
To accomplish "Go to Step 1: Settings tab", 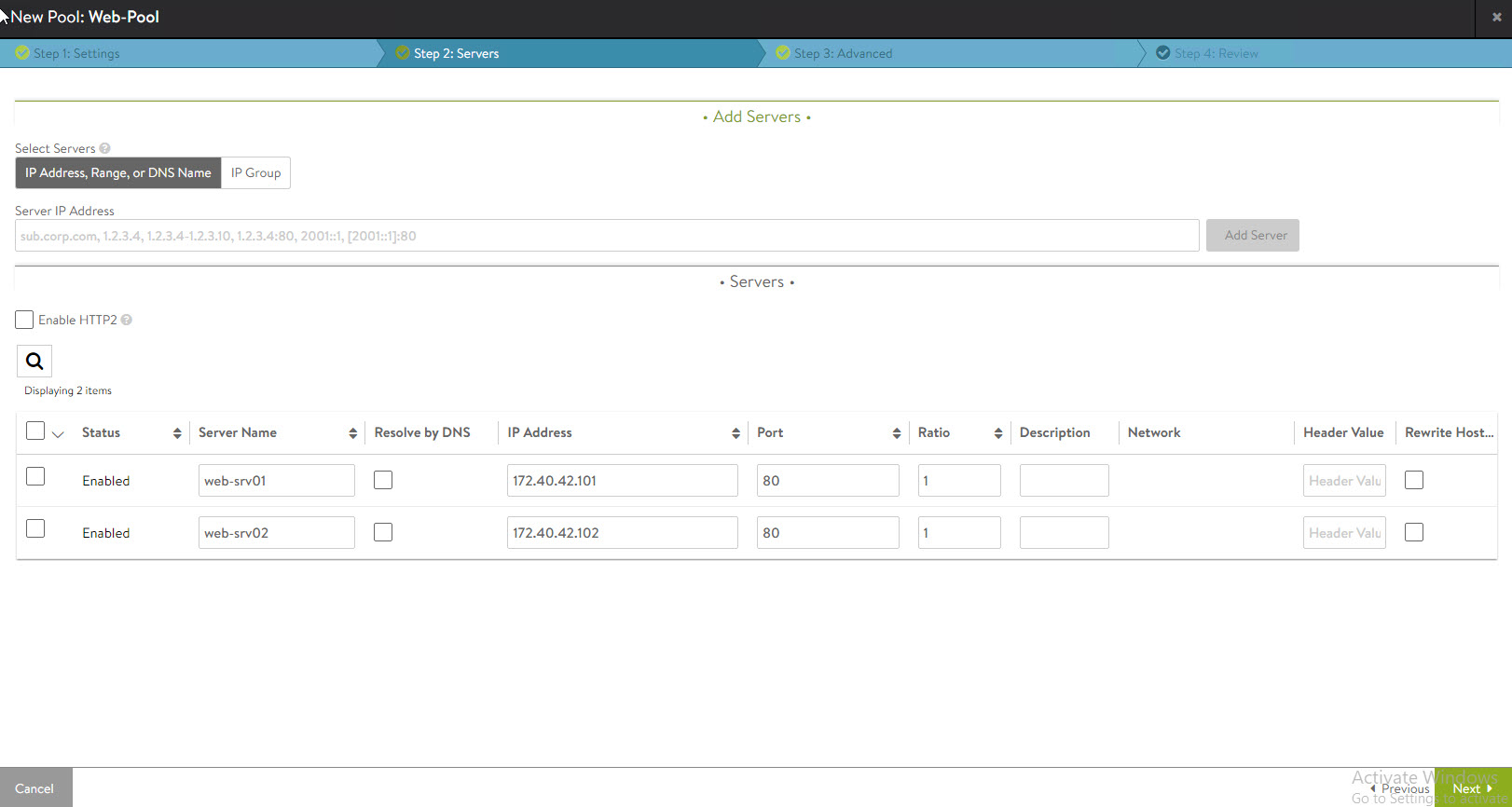I will click(x=76, y=53).
